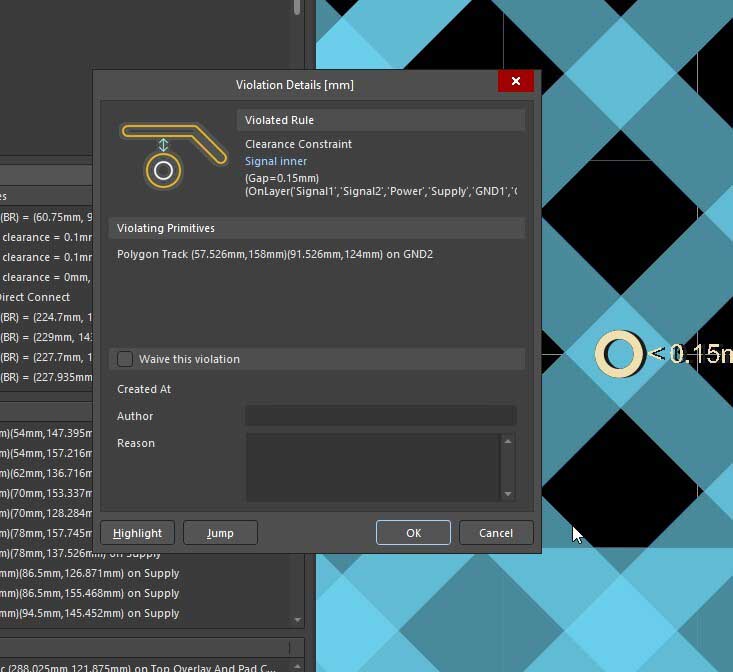733x672 pixels.
Task: Open the Signal inner rule link
Action: pyautogui.click(x=276, y=161)
